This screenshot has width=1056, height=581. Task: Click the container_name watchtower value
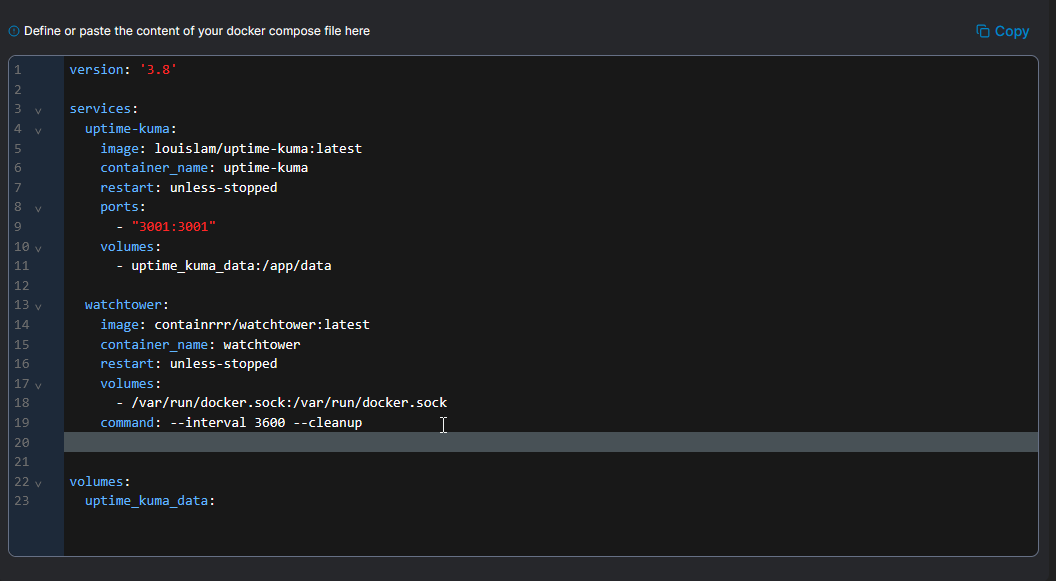(261, 344)
